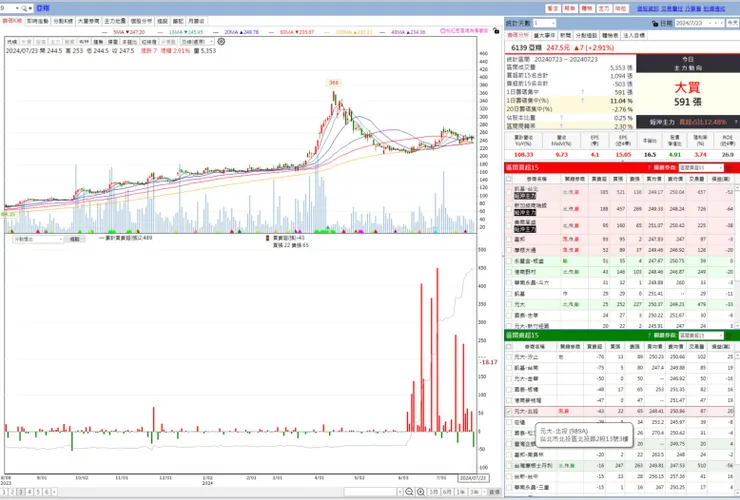Check the 凱基-台北 row checkbox
740x500 pixels.
point(509,192)
